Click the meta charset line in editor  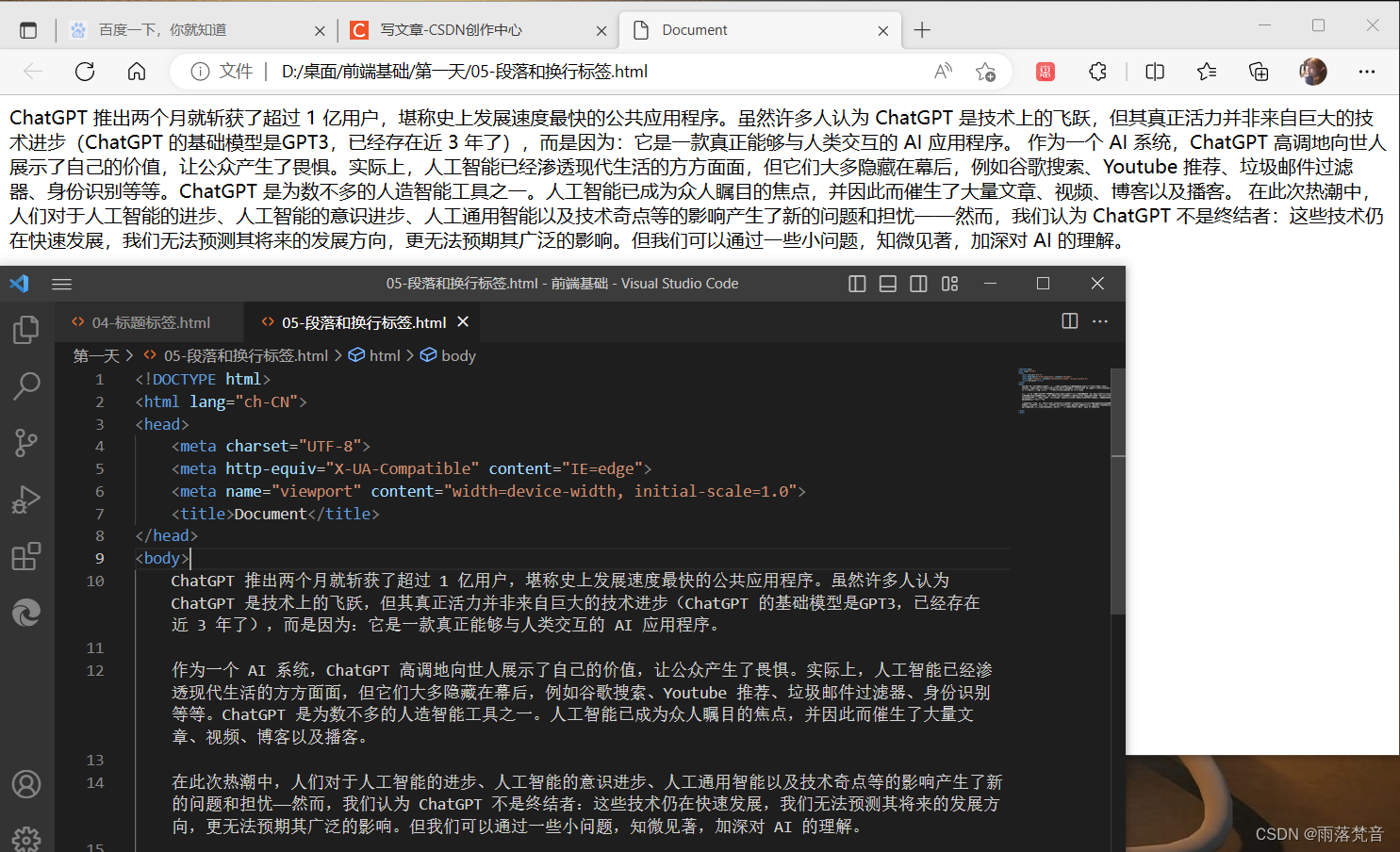(271, 446)
